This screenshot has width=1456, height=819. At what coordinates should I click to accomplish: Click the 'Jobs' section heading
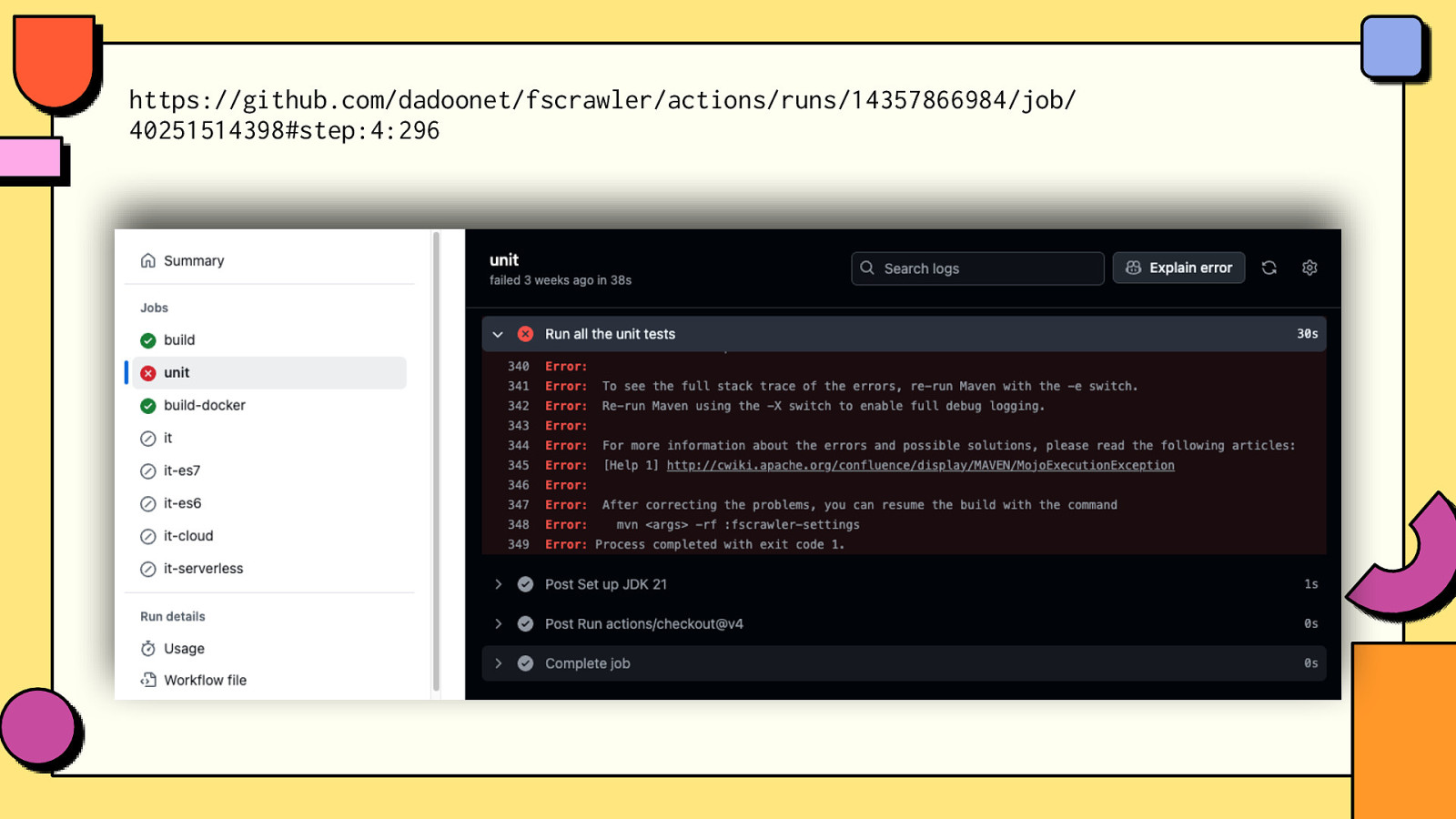point(154,308)
